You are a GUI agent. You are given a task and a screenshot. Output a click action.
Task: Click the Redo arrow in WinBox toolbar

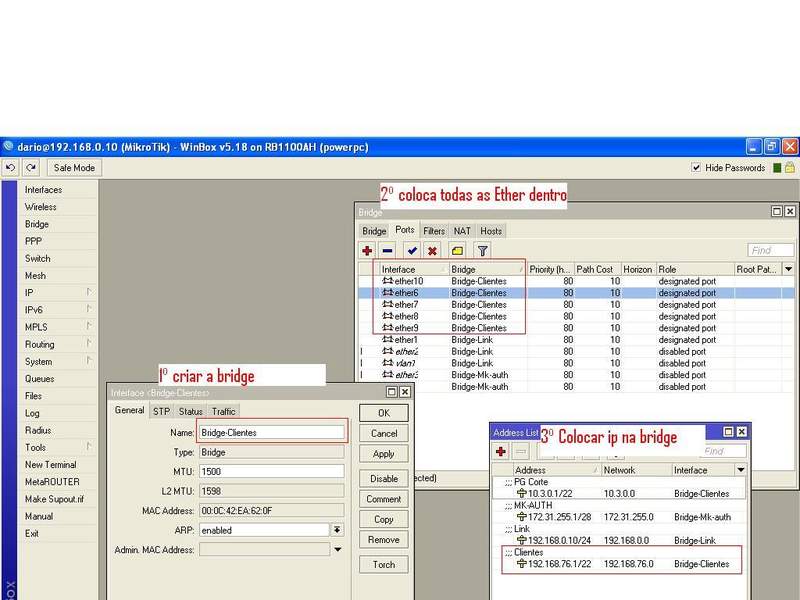point(31,167)
